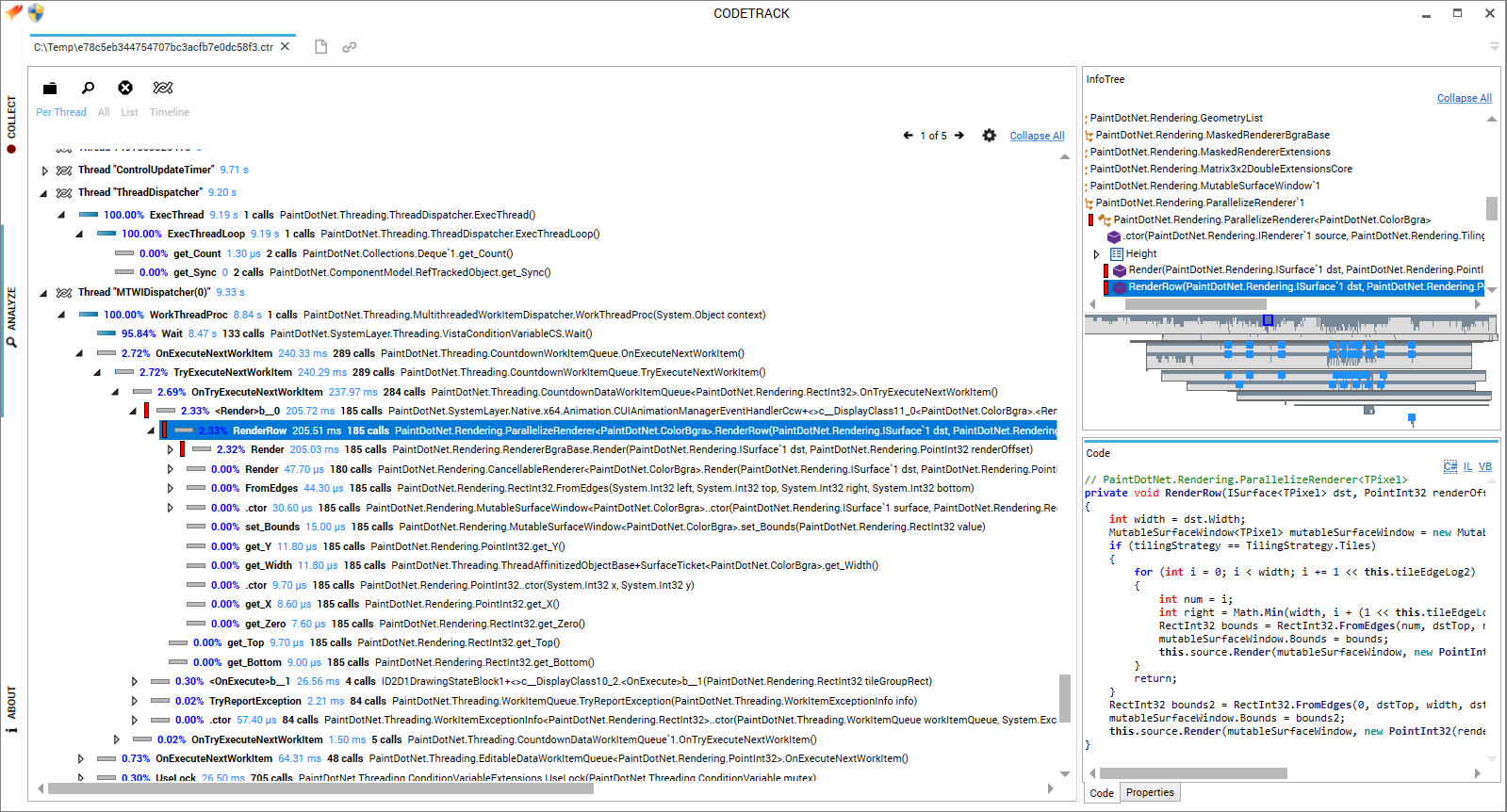Open the List view icon
1507x812 pixels.
click(125, 89)
